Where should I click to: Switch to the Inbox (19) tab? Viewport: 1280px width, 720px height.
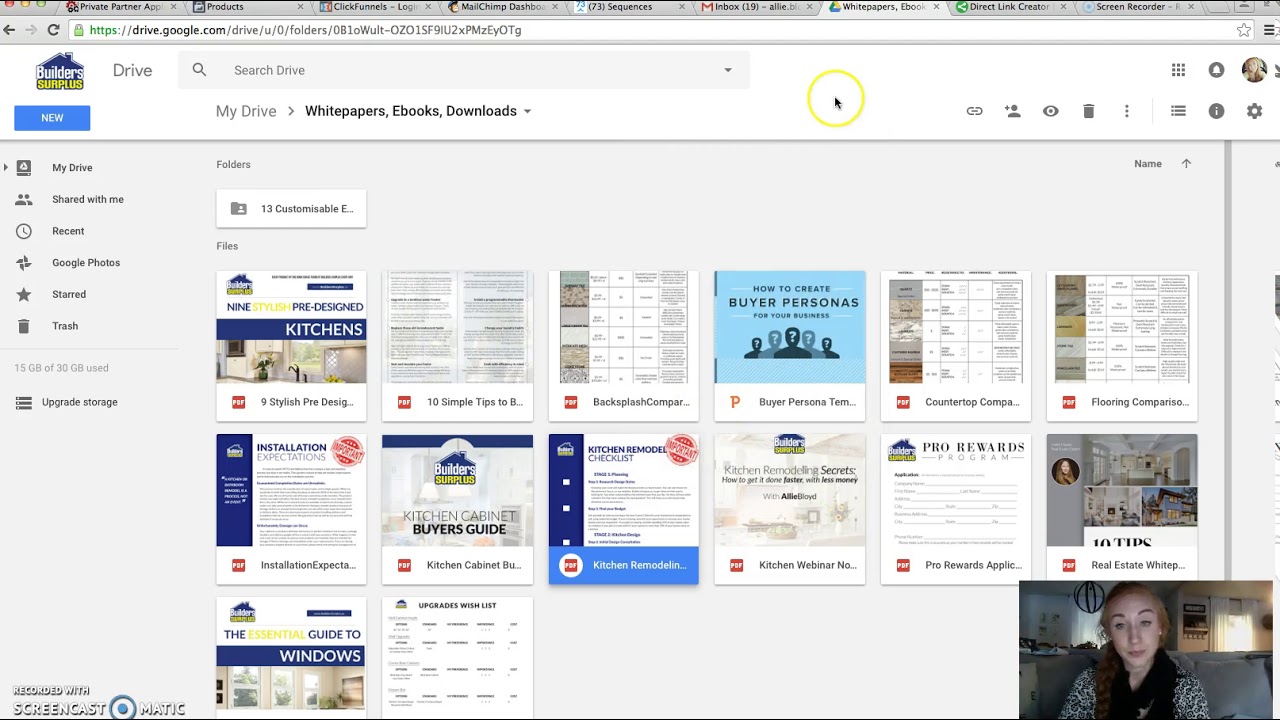[x=755, y=7]
